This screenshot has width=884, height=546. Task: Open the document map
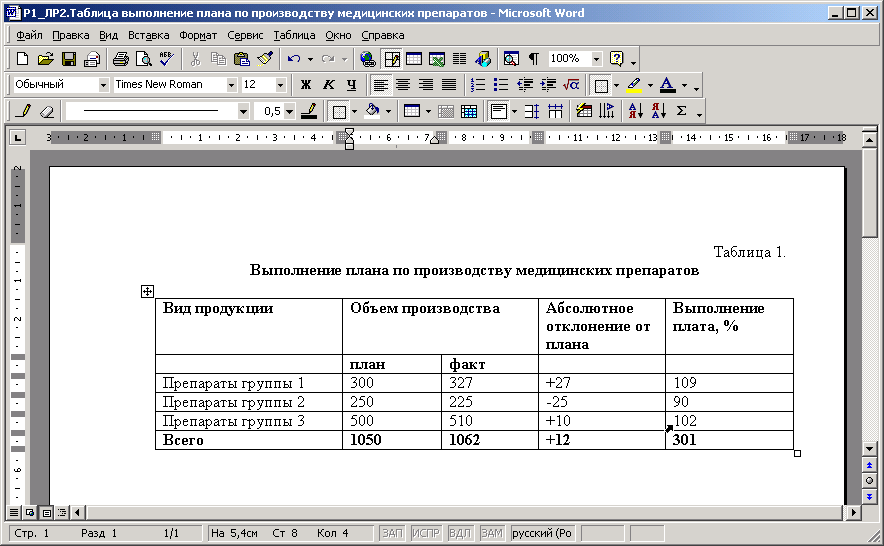coord(511,59)
